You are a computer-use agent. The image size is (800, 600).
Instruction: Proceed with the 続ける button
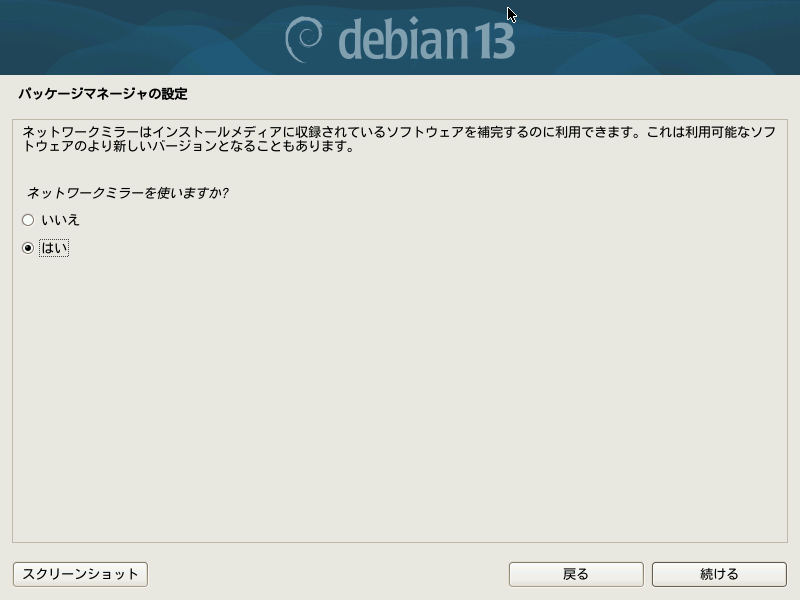pos(719,574)
